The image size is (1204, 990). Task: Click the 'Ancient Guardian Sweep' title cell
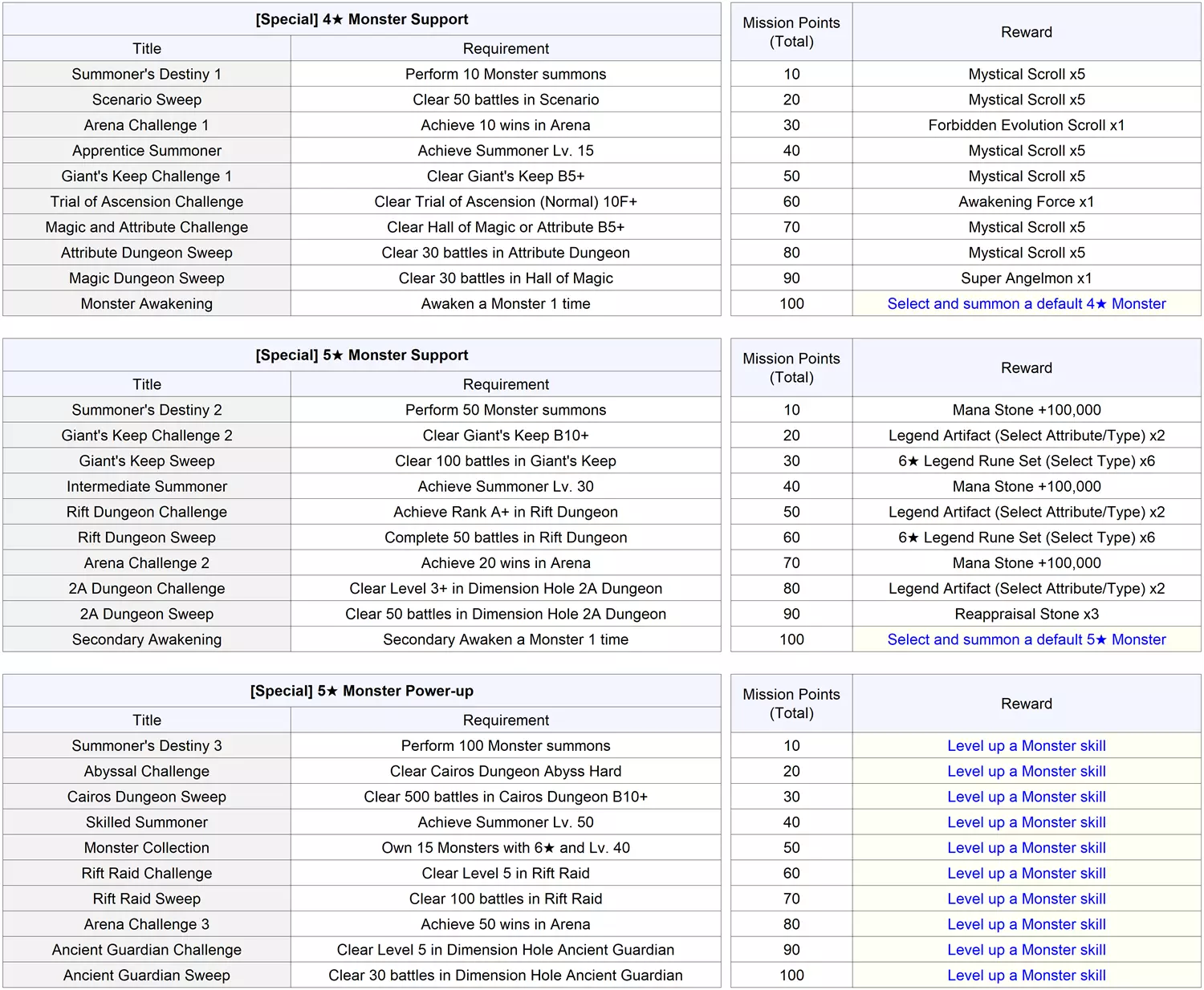(x=146, y=976)
